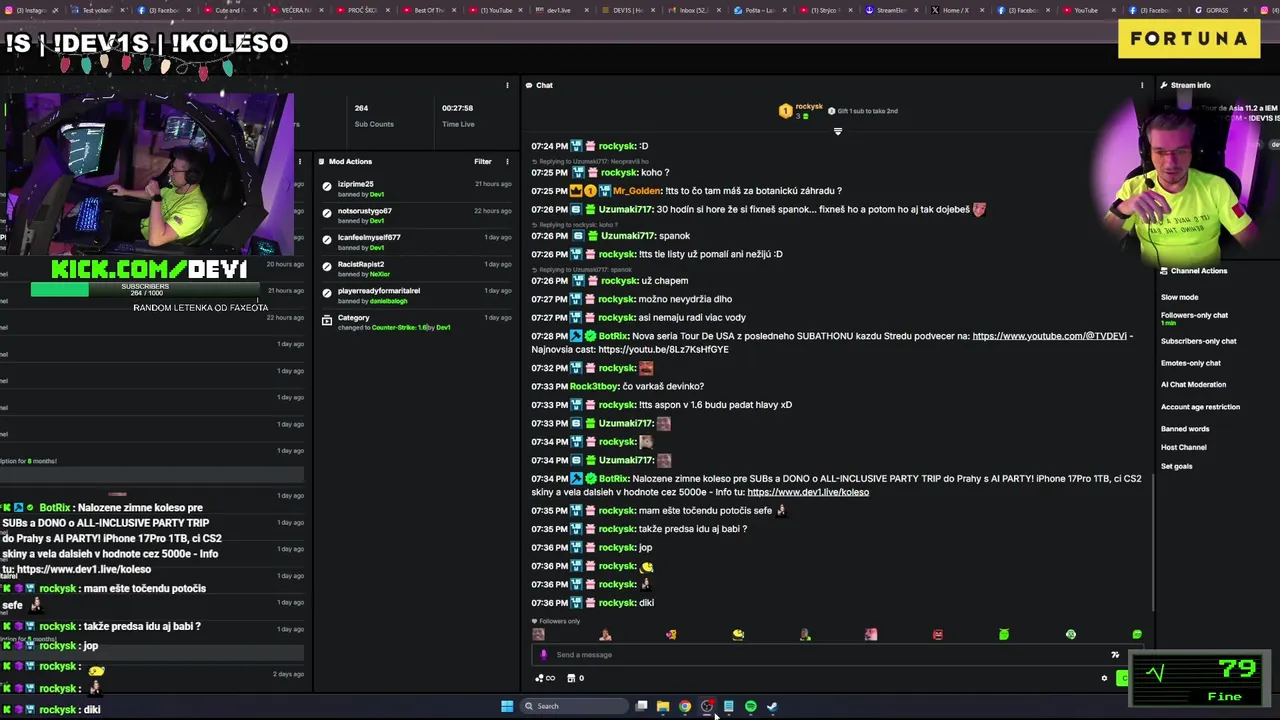The image size is (1280, 720).
Task: Toggle AI Chat Moderation in Channel Actions
Action: (x=1193, y=384)
